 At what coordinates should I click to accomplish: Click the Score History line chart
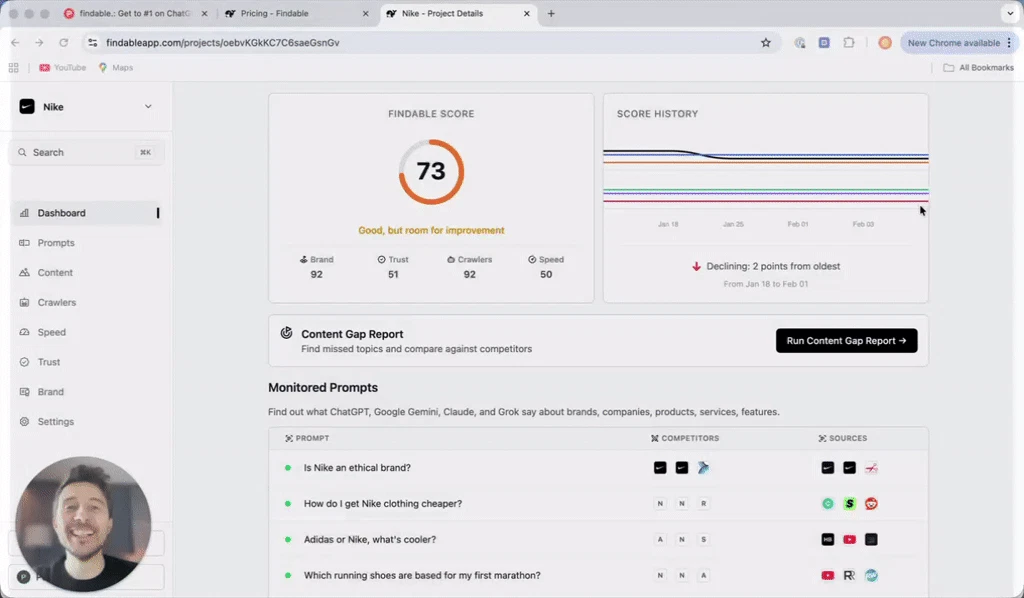click(765, 178)
